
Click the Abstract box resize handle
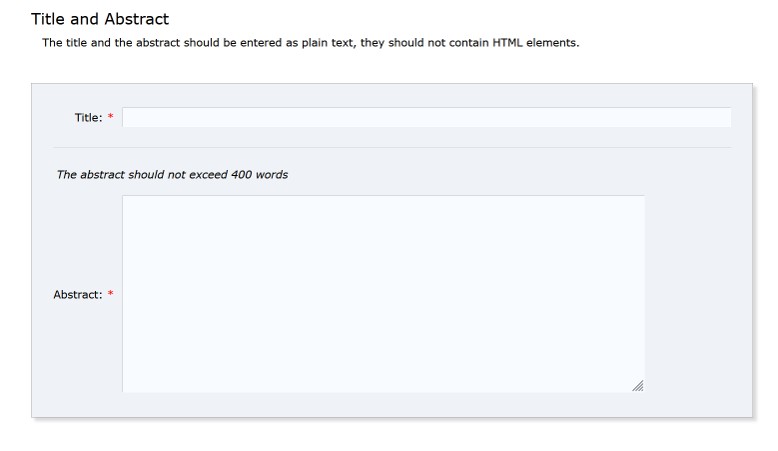coord(638,386)
